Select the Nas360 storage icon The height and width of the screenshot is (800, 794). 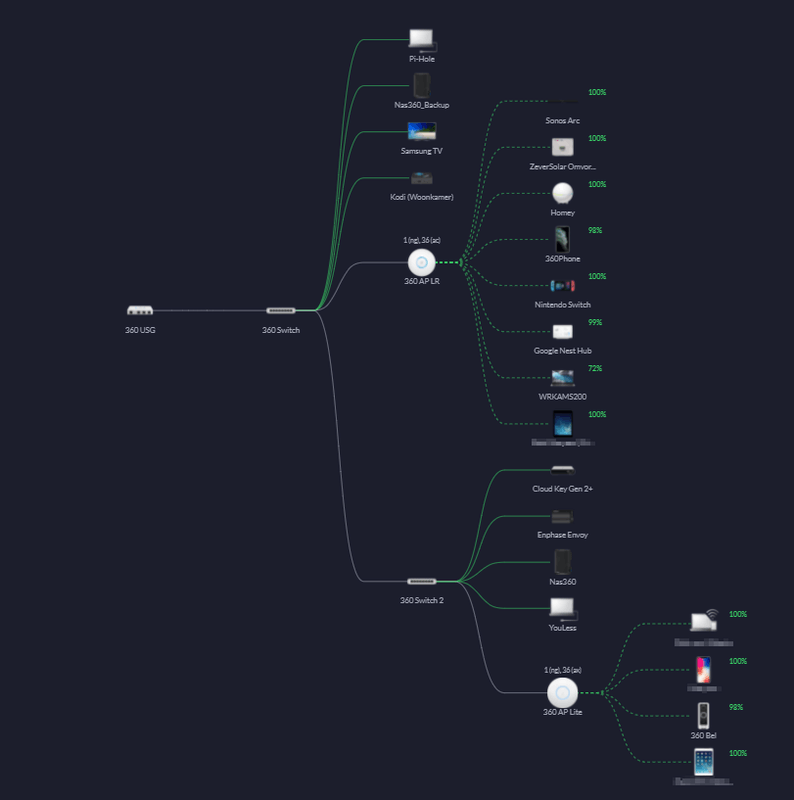pos(562,562)
